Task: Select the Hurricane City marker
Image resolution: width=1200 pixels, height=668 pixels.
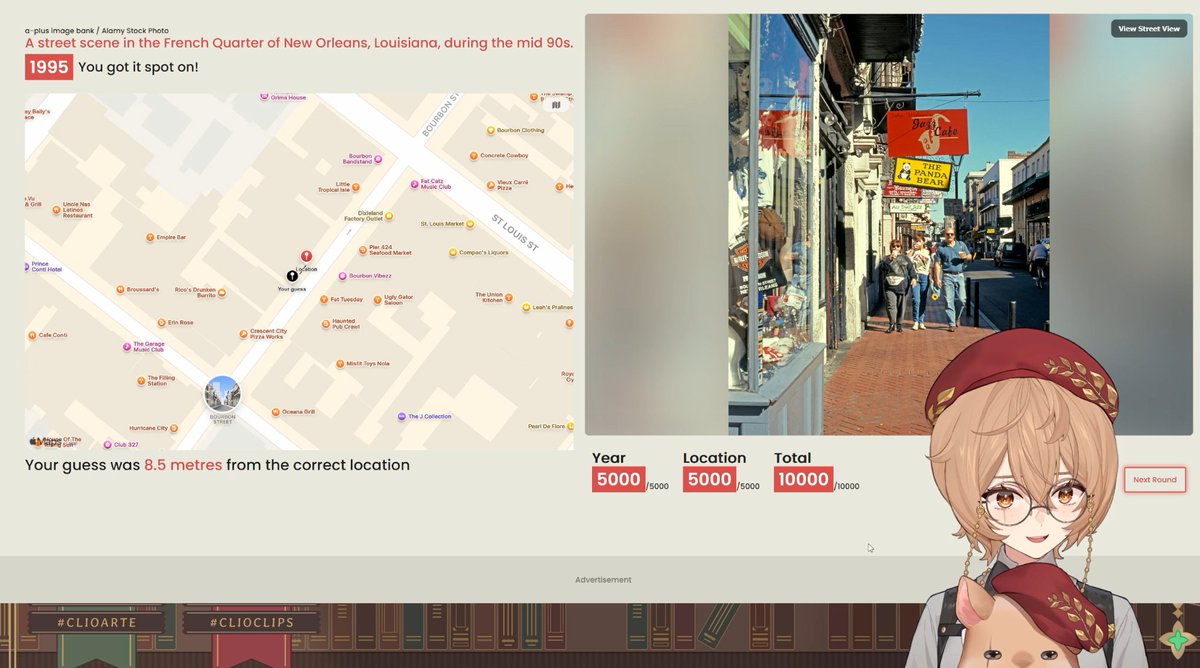Action: pos(176,428)
